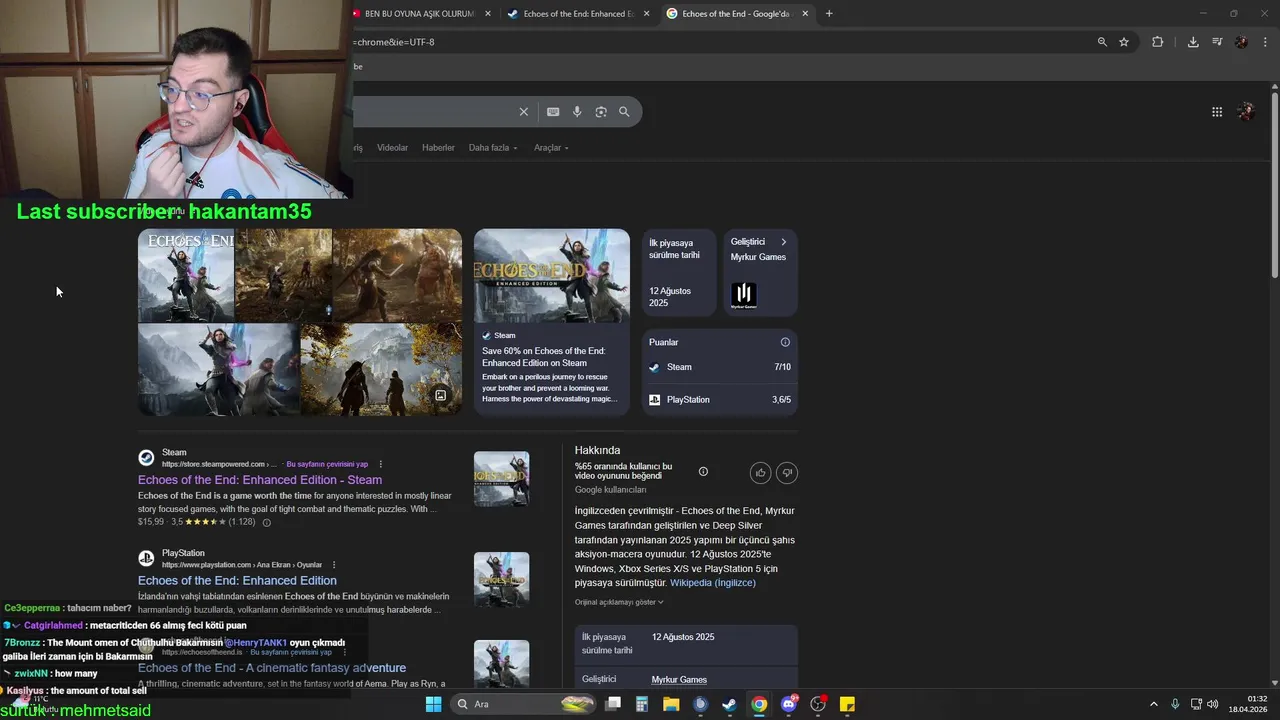The height and width of the screenshot is (720, 1280).
Task: Open thumbnail beside the Steam search result
Action: (502, 479)
